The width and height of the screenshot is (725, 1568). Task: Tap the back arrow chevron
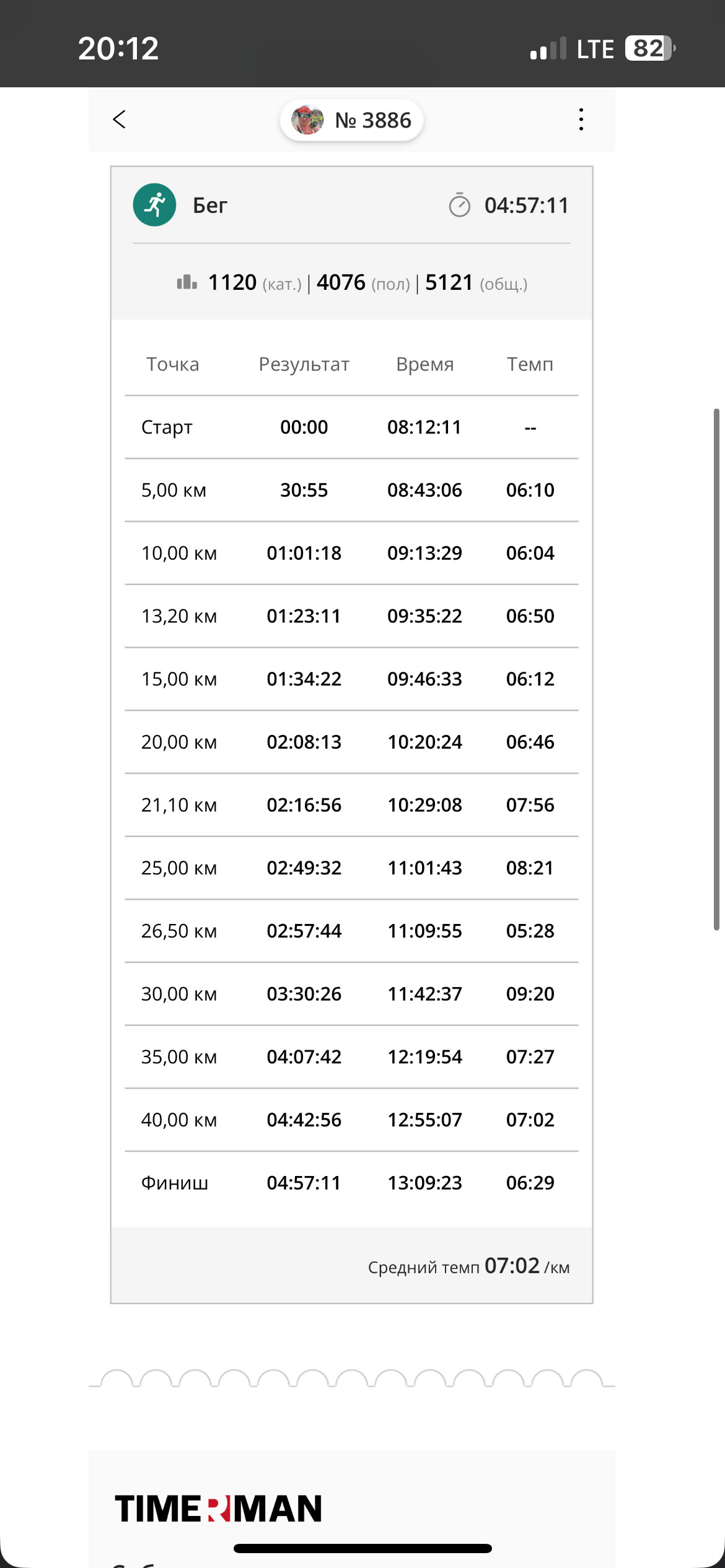tap(120, 120)
